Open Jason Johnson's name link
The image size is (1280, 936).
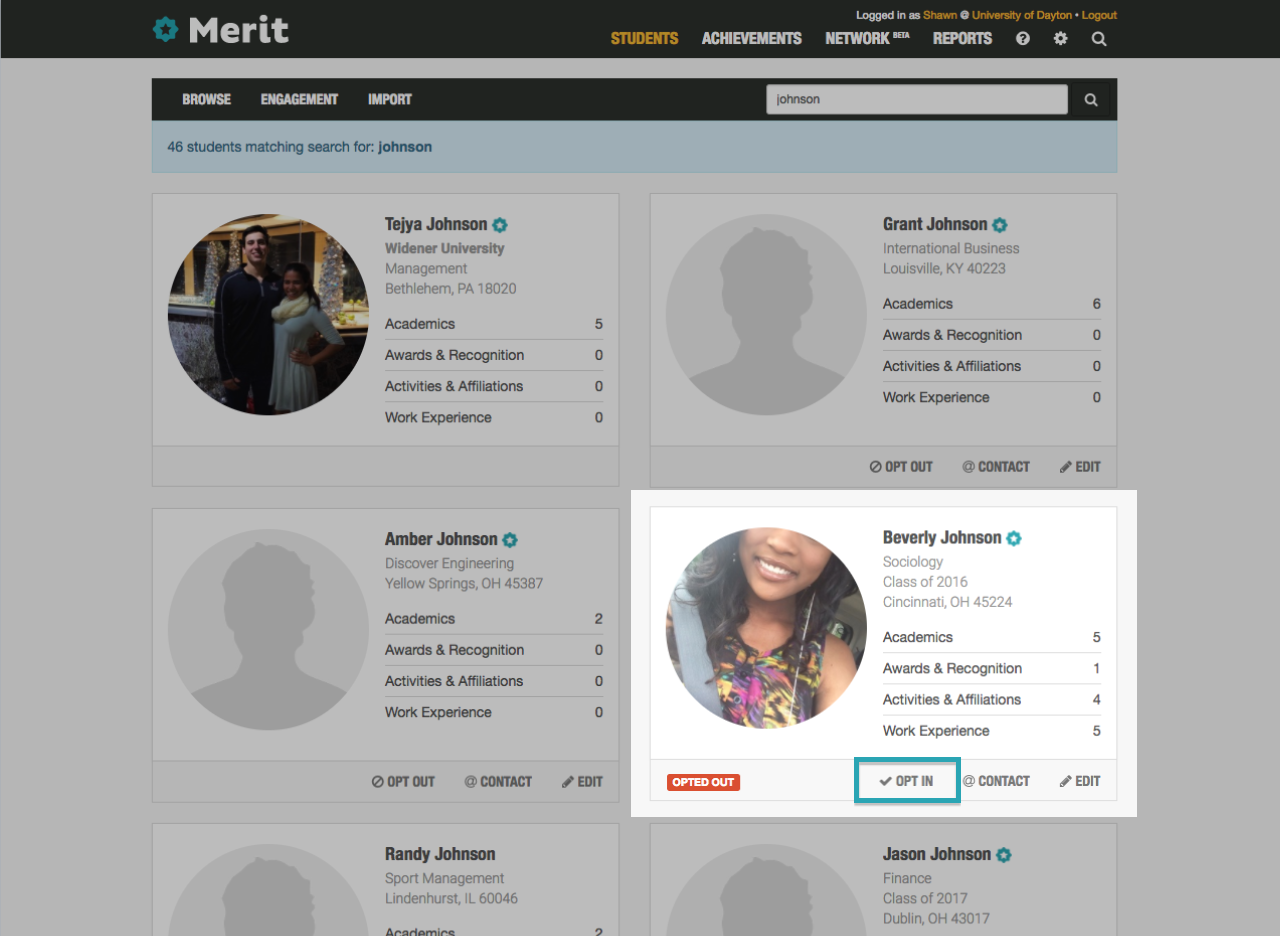coord(937,854)
